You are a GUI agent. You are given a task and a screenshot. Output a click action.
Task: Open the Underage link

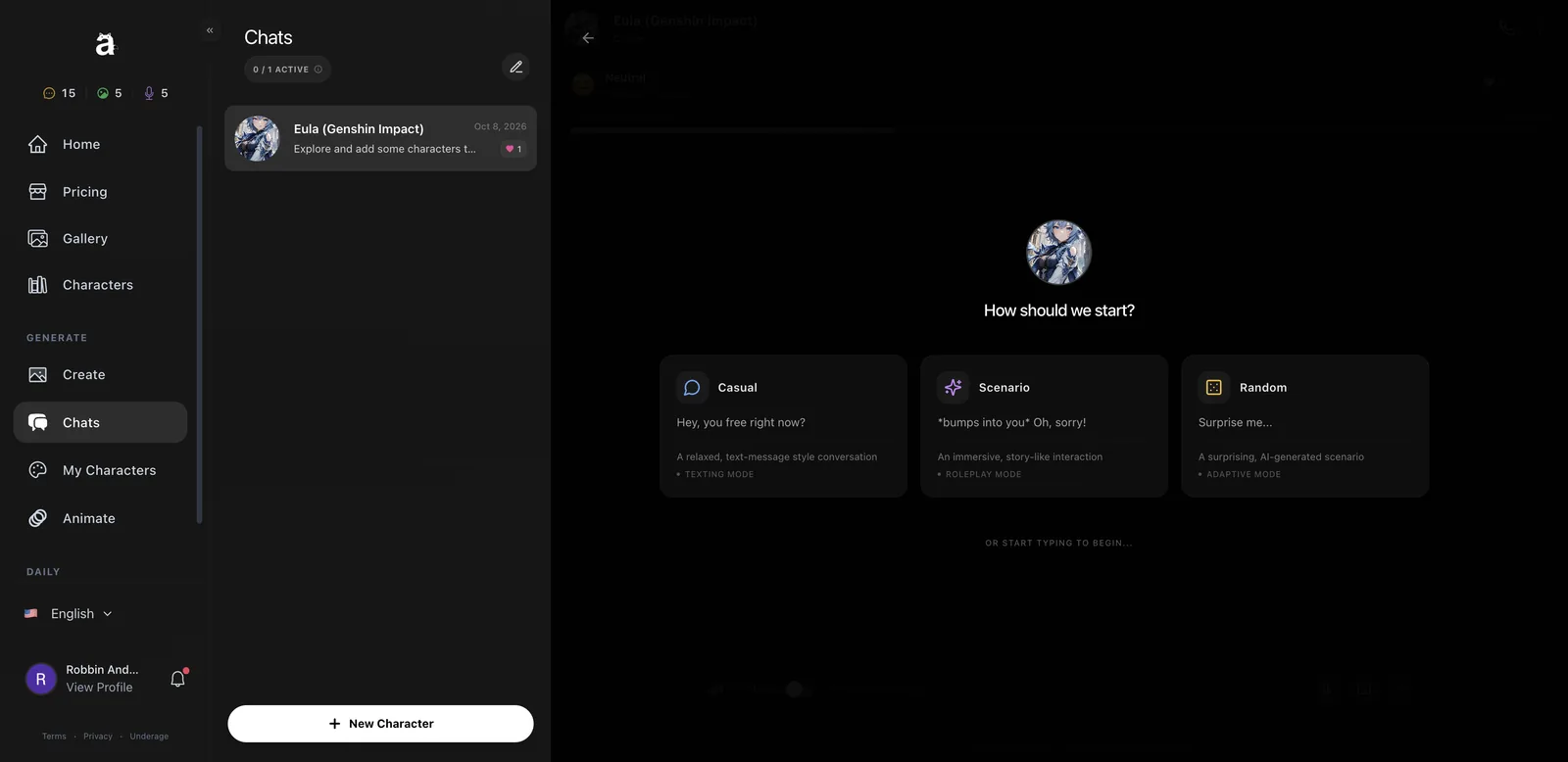pos(149,737)
